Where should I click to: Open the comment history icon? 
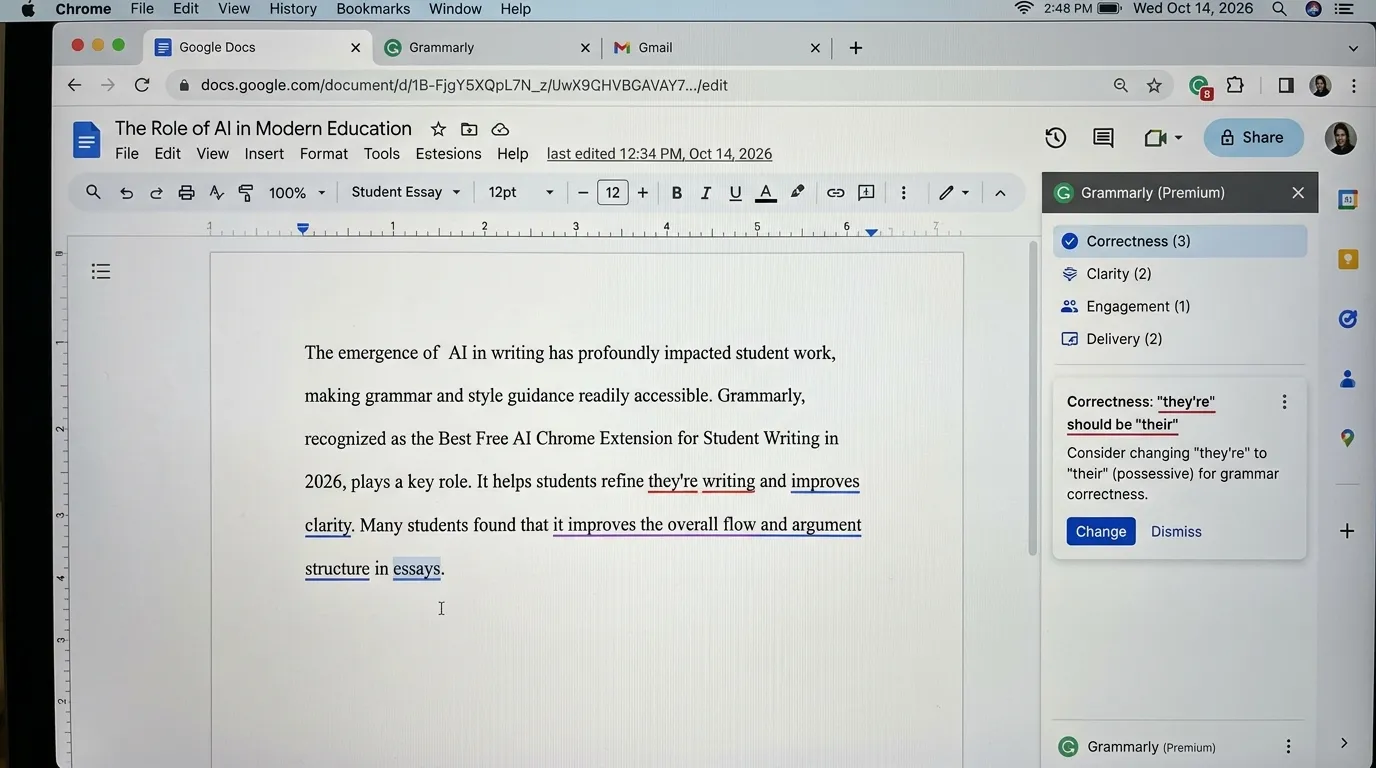[1103, 138]
